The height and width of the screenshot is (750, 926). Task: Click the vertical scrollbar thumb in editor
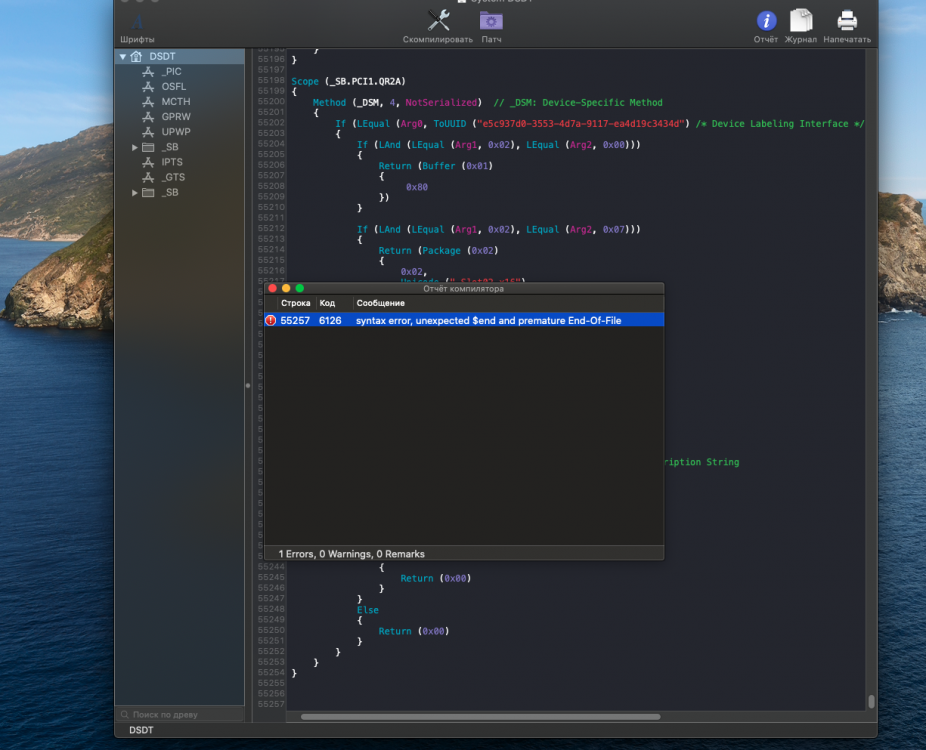coord(871,702)
